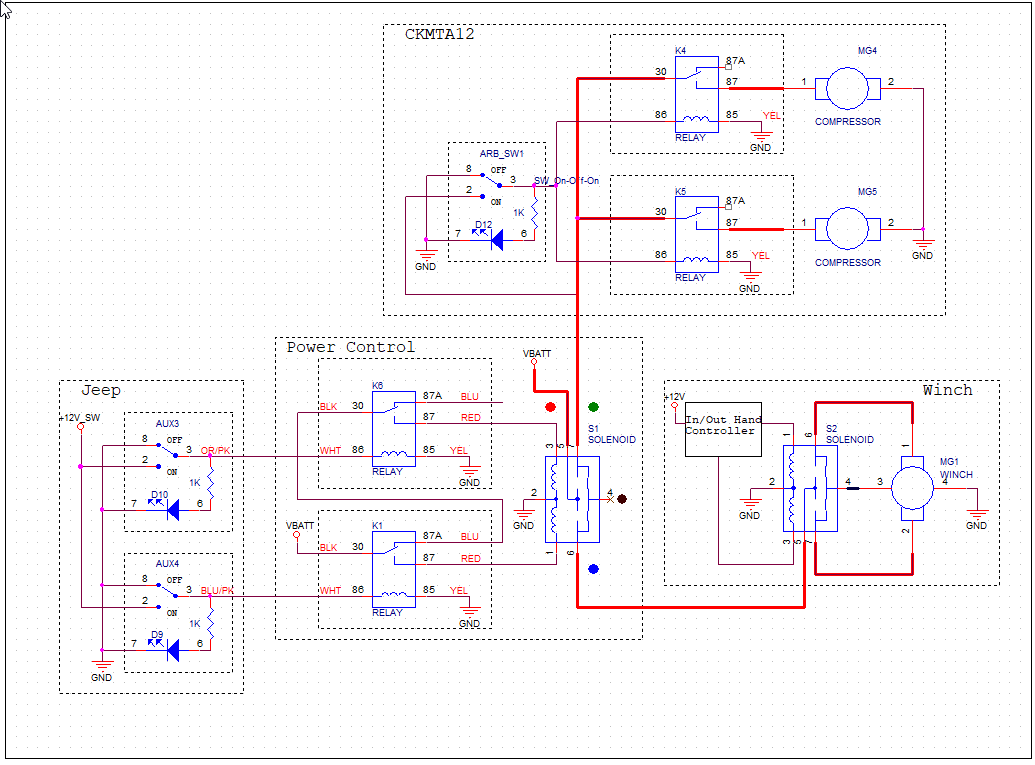Select GND symbol at winch motor pin 4
The width and height of the screenshot is (1035, 765).
pos(977,519)
